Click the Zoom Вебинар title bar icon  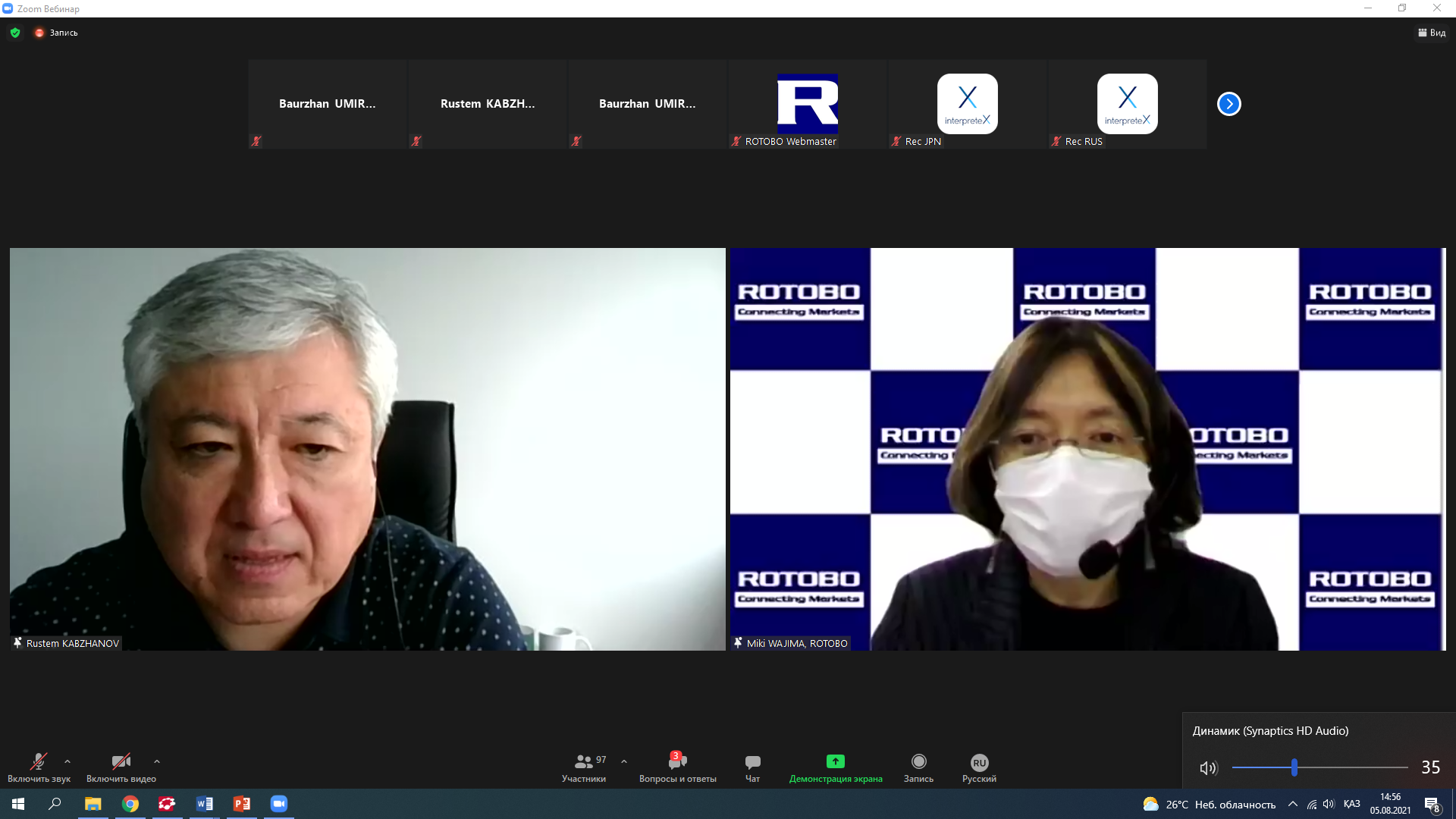(x=8, y=8)
